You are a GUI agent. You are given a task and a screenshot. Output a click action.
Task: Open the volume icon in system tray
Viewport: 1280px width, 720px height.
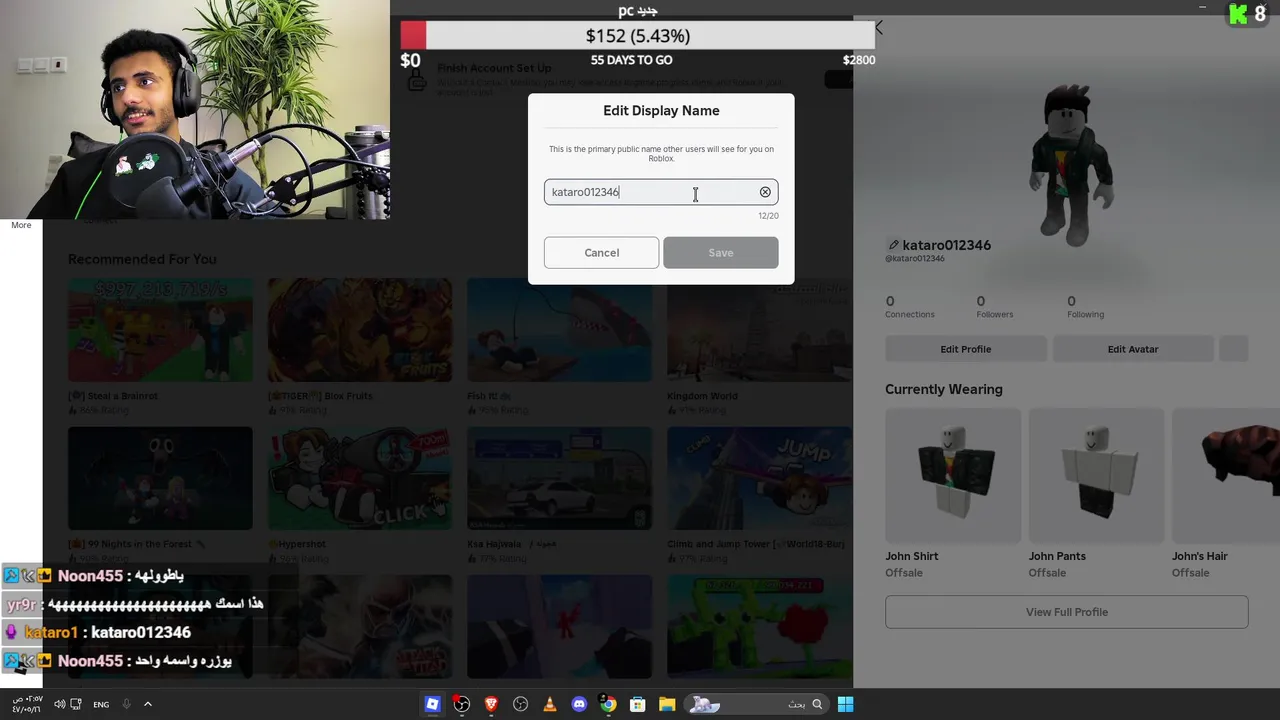tap(59, 704)
